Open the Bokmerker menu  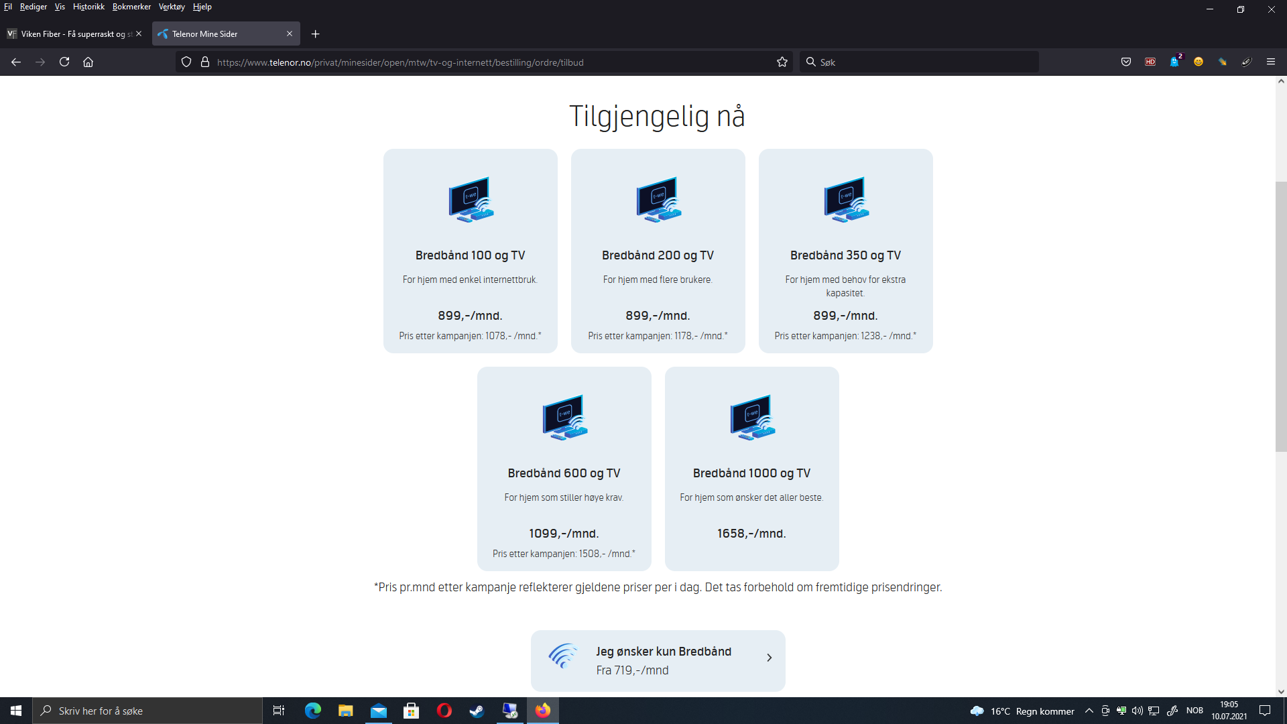[131, 7]
